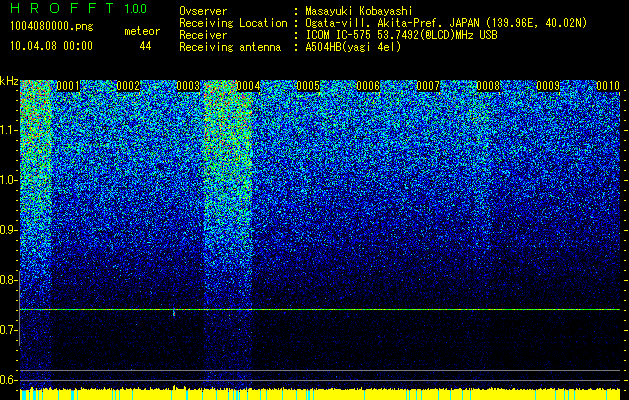Image resolution: width=629 pixels, height=400 pixels.
Task: Click the timestamp 10.04.08 00:00
Action: pyautogui.click(x=51, y=46)
